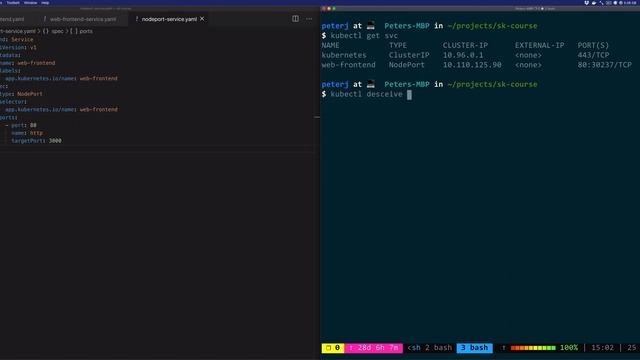Click the '10.110.125.90' cluster IP in terminal
Image resolution: width=640 pixels, height=360 pixels.
pyautogui.click(x=472, y=65)
